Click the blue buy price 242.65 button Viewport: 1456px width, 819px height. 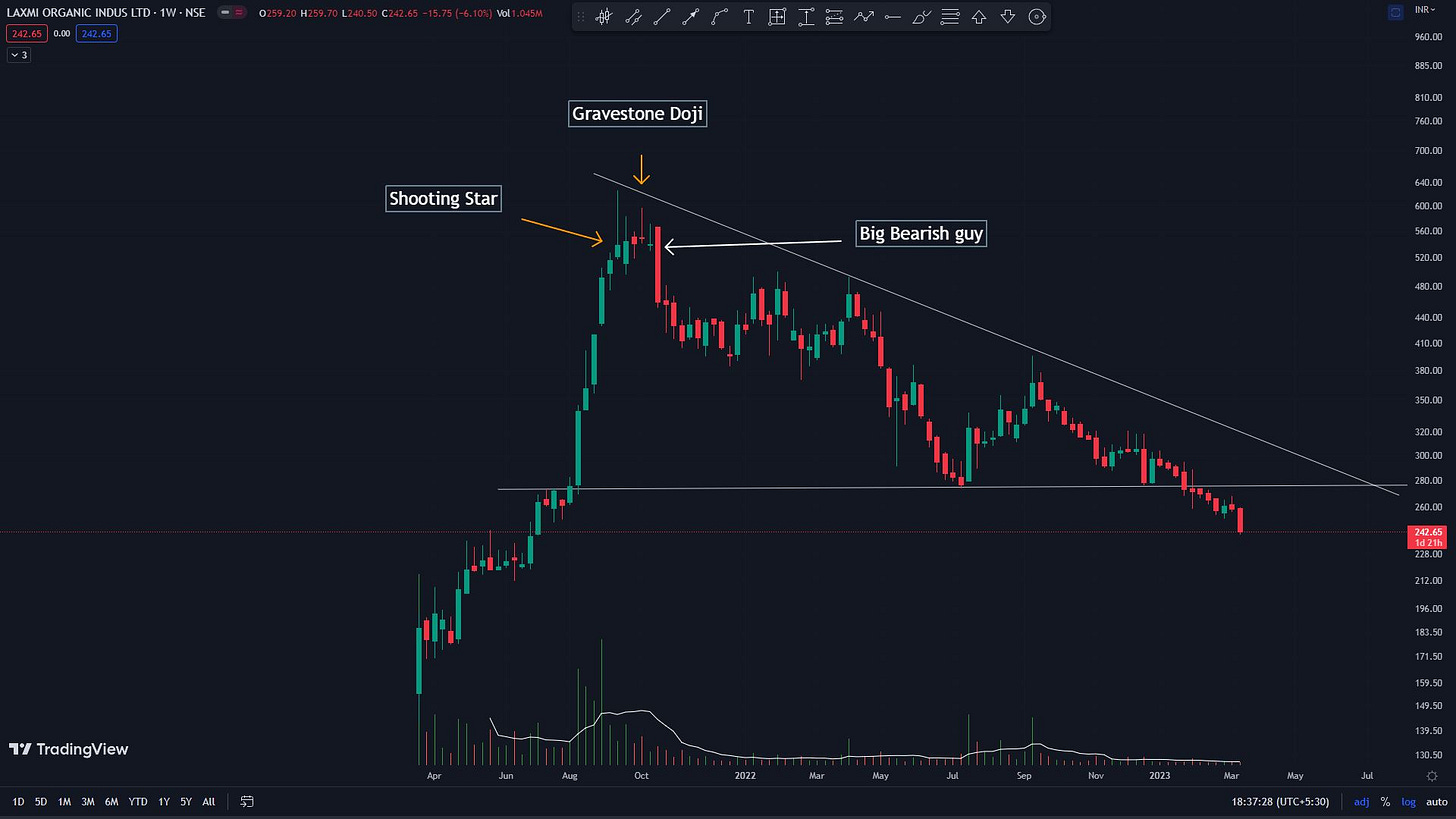96,34
